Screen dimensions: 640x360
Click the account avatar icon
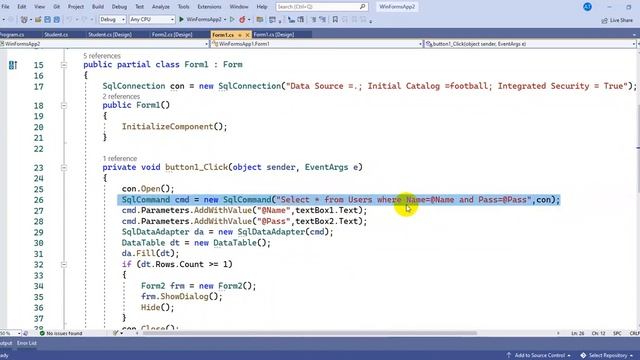(587, 7)
